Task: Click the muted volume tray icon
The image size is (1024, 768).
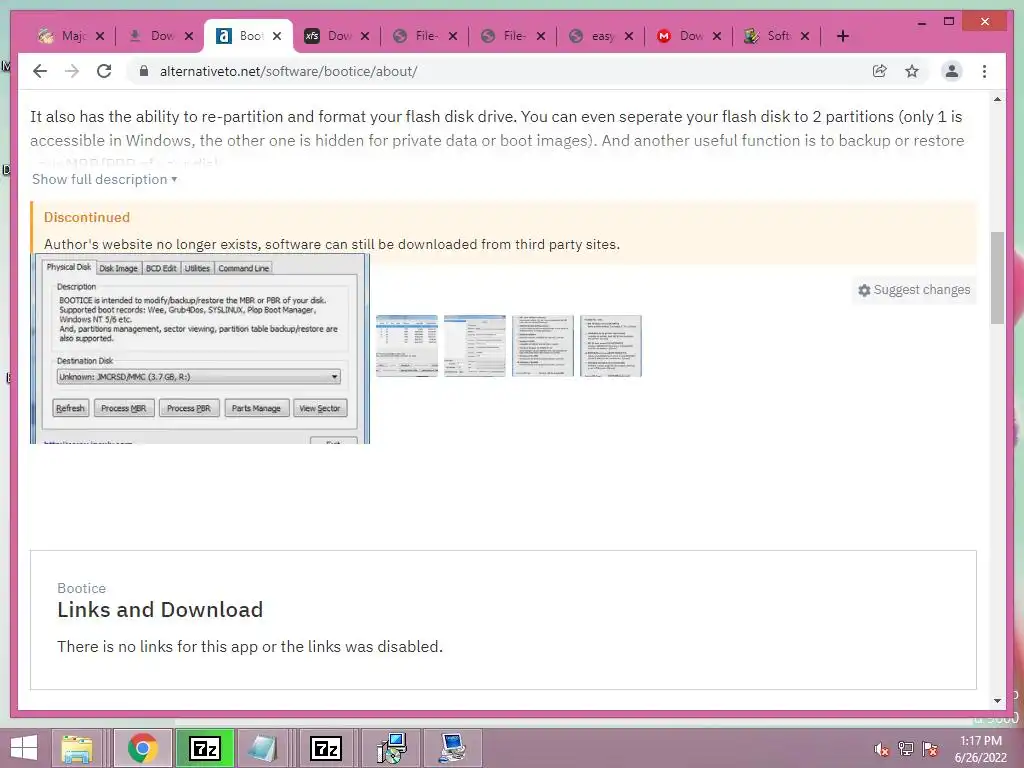Action: tap(882, 749)
